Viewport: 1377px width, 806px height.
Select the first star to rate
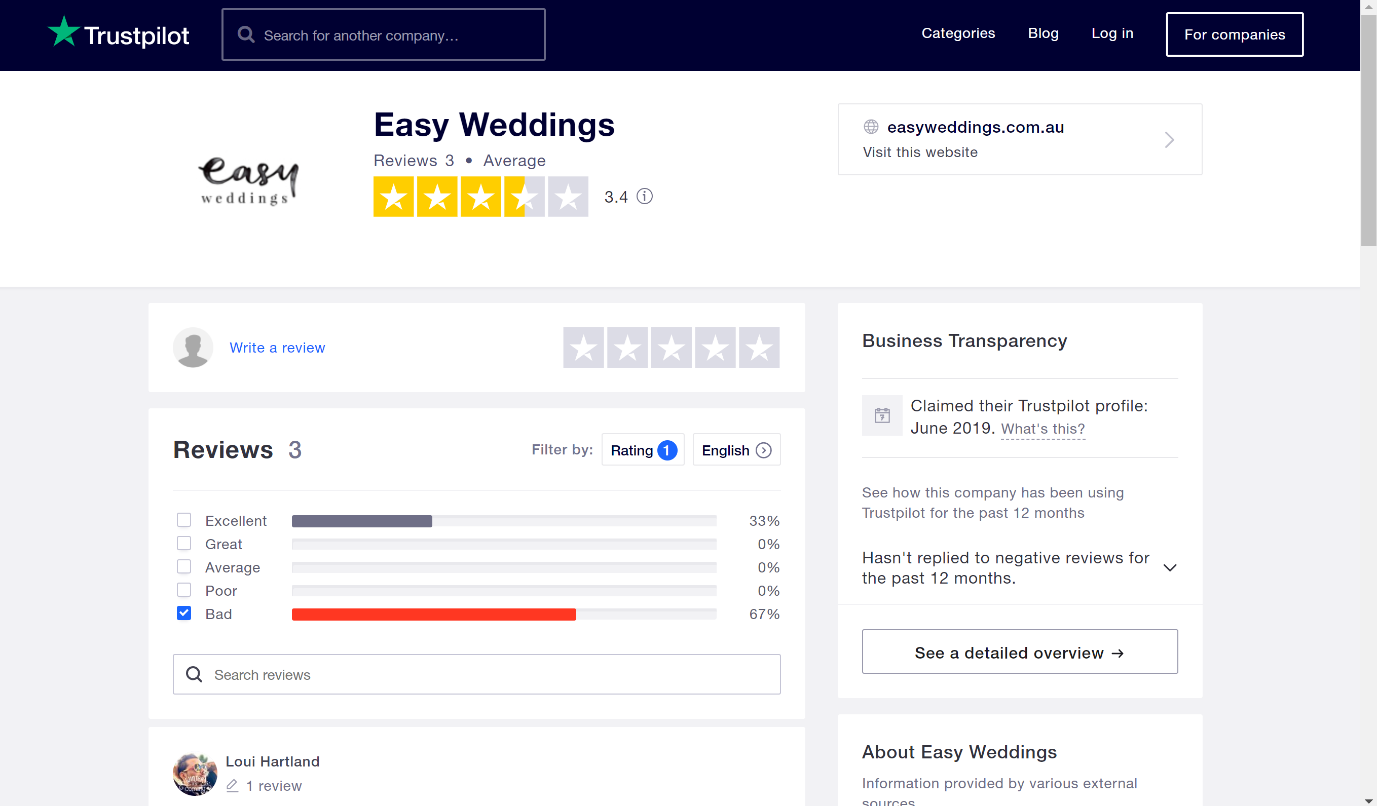pos(583,348)
